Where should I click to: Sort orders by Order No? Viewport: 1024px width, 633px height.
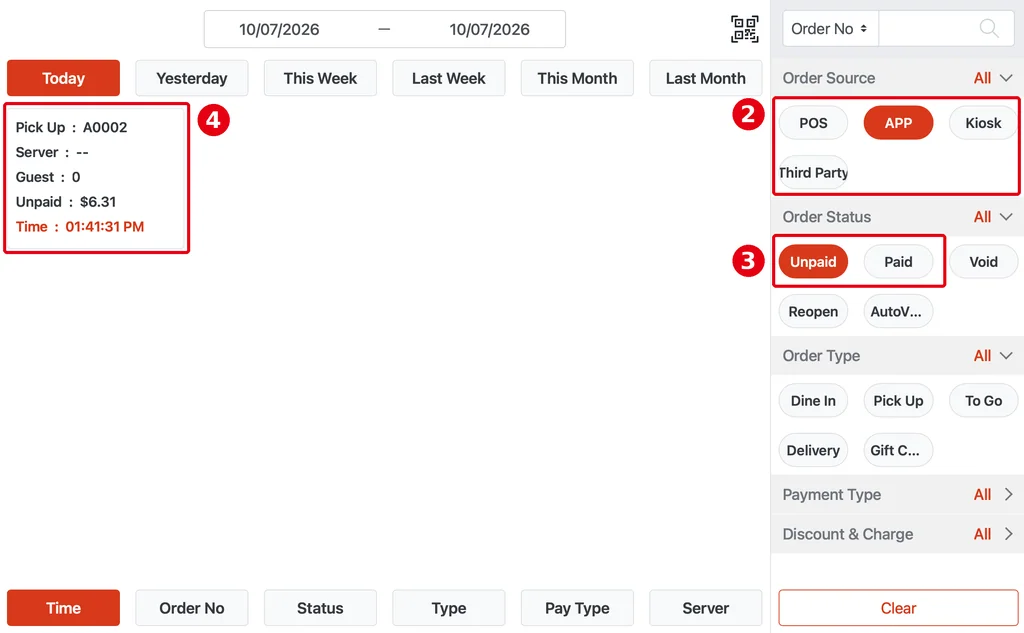pyautogui.click(x=191, y=608)
